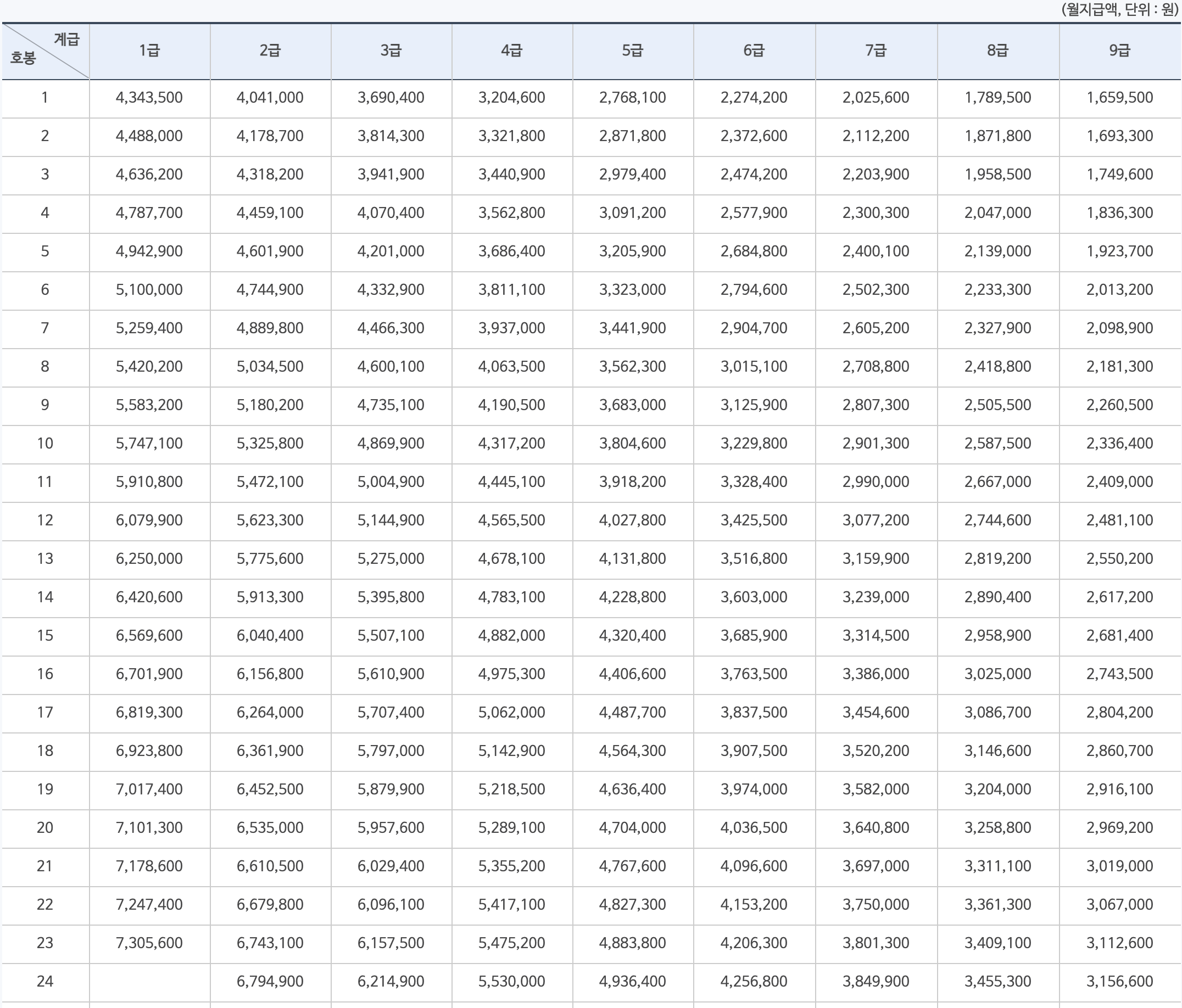This screenshot has height=1008, width=1182.
Task: Click the 7급 column header
Action: coord(876,51)
